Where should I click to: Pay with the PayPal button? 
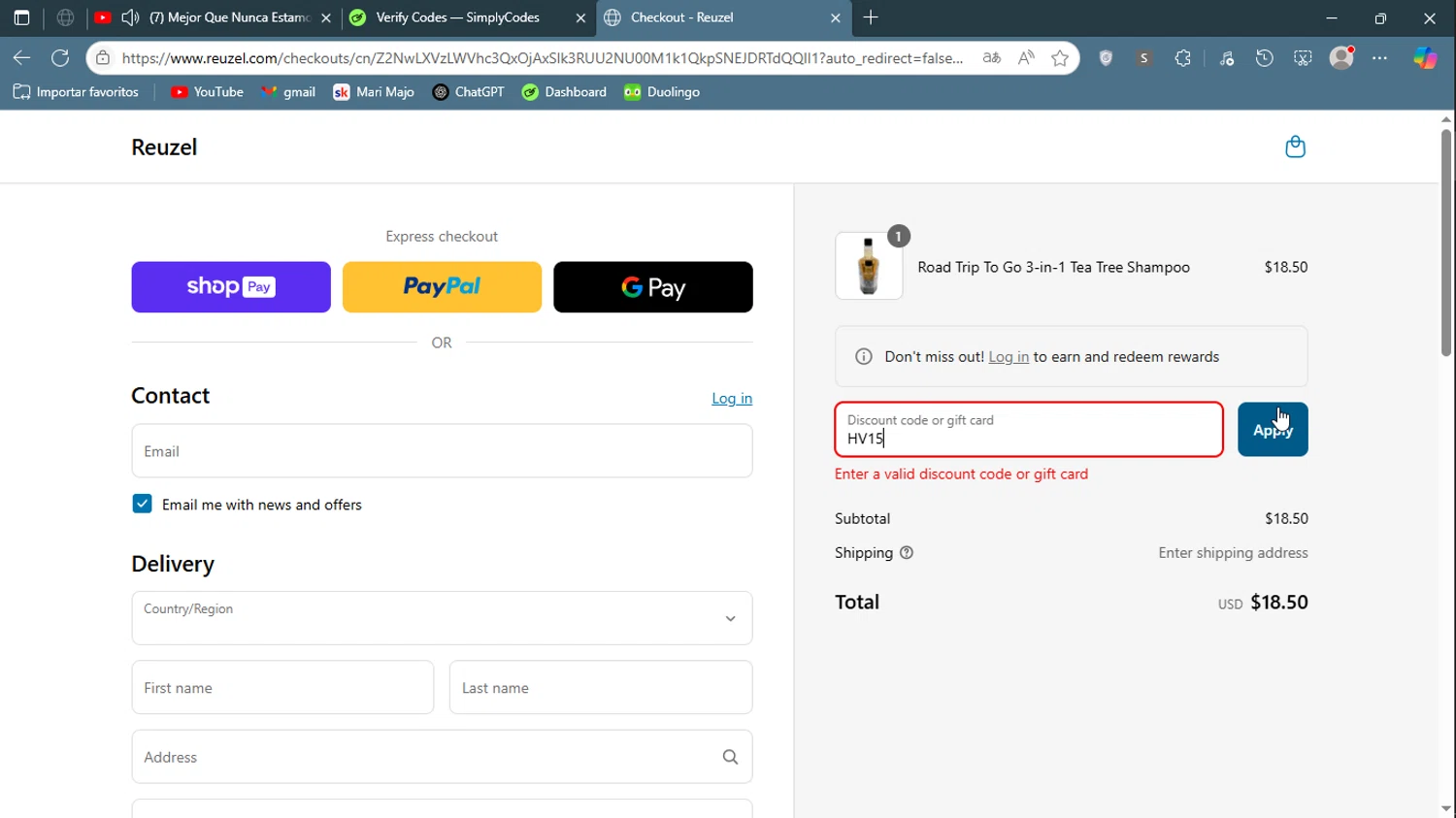coord(442,287)
